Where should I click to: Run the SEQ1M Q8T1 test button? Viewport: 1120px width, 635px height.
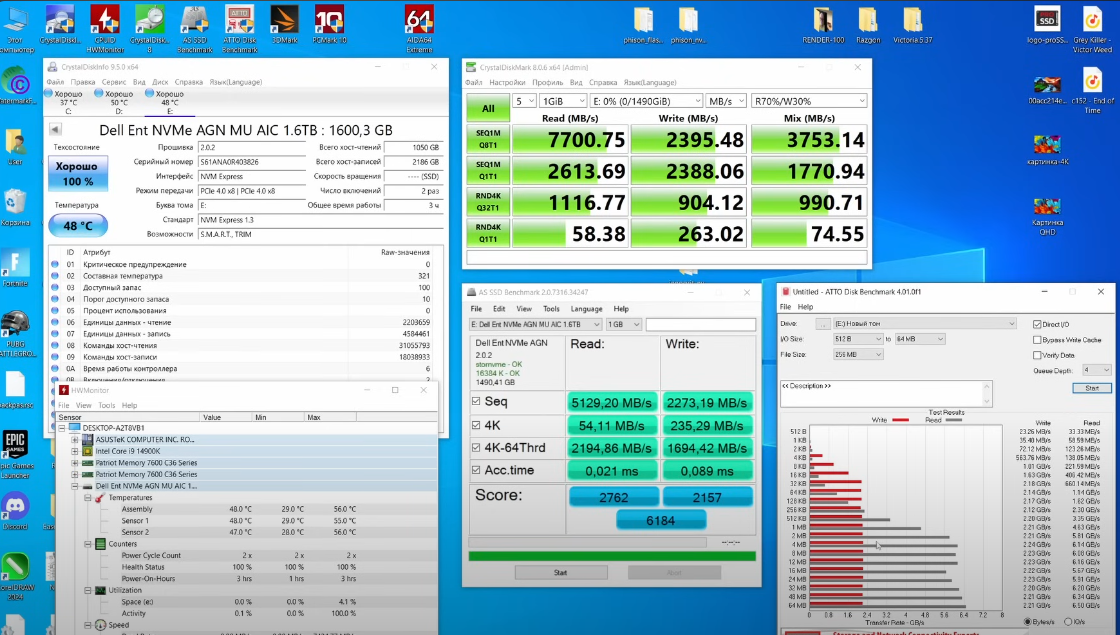[x=488, y=139]
